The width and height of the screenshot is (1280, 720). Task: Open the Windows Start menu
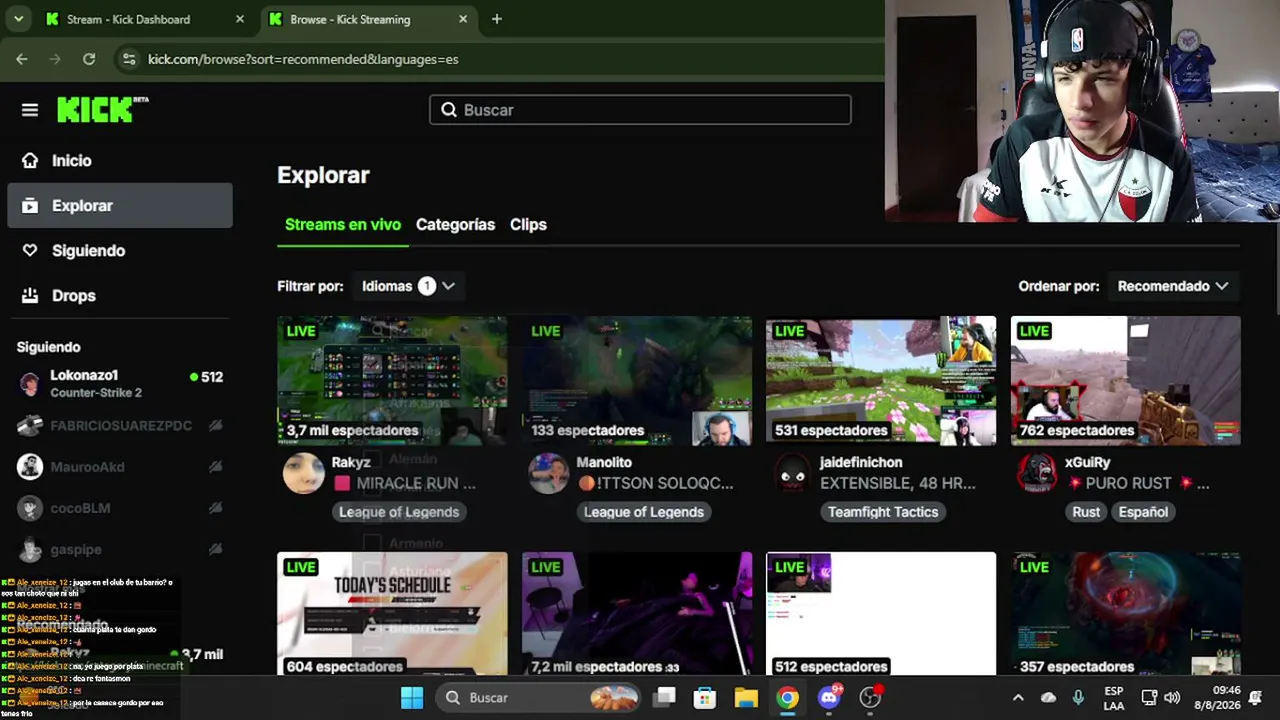tap(412, 698)
